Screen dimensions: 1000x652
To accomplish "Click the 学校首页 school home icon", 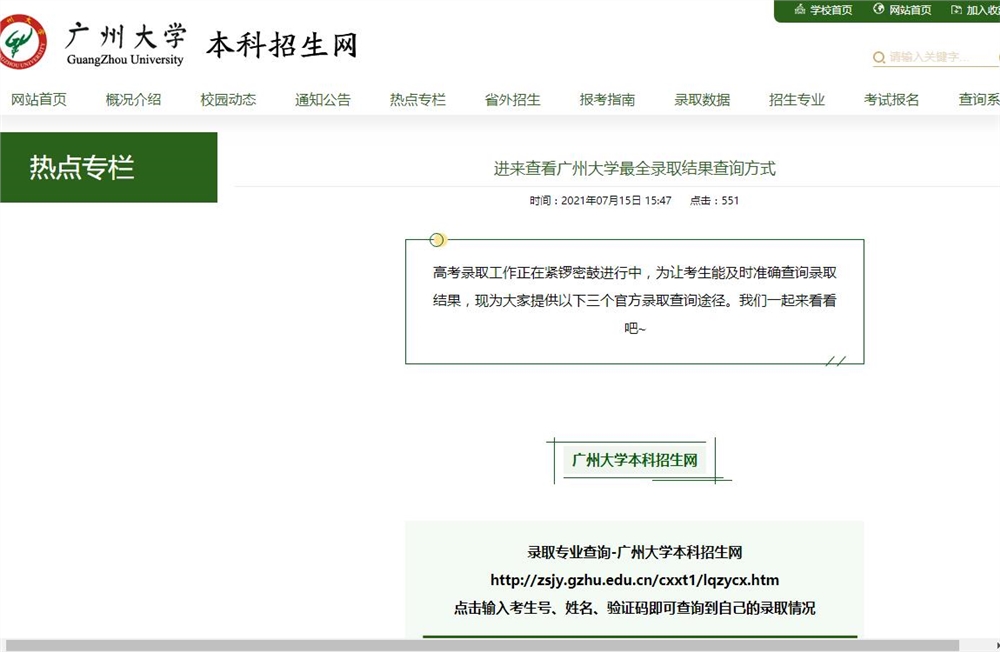I will point(800,9).
